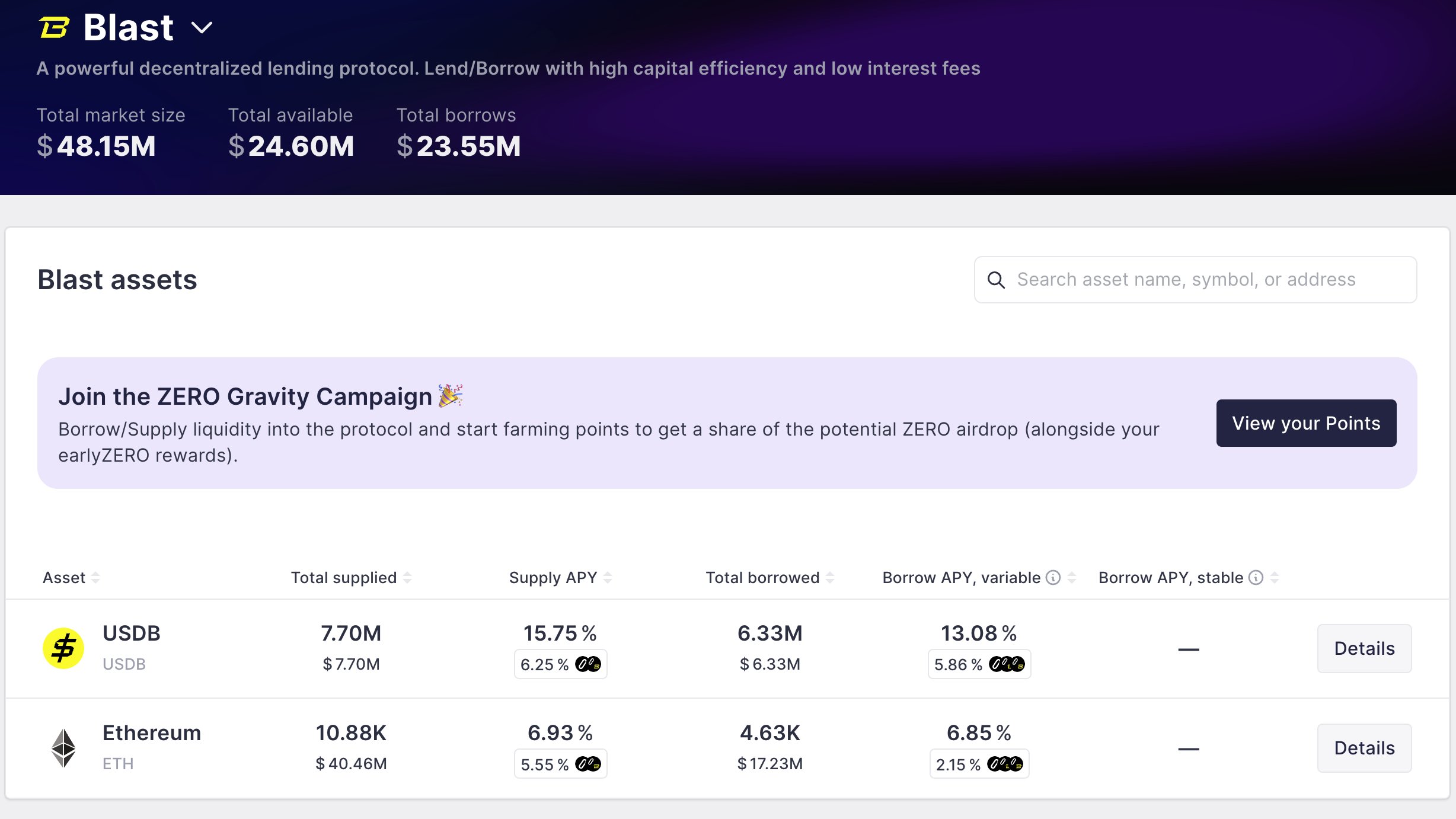Click the Blast network logo icon
This screenshot has height=819, width=1456.
pos(54,27)
